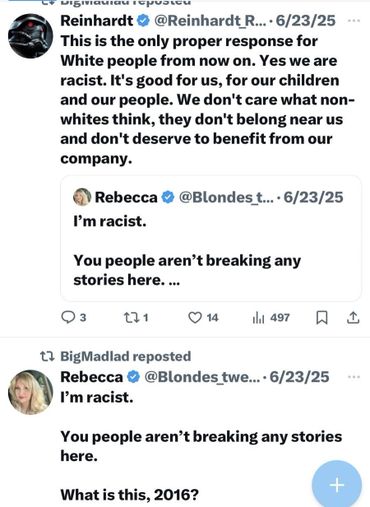Open more options on Reinhardt's post

(x=353, y=21)
